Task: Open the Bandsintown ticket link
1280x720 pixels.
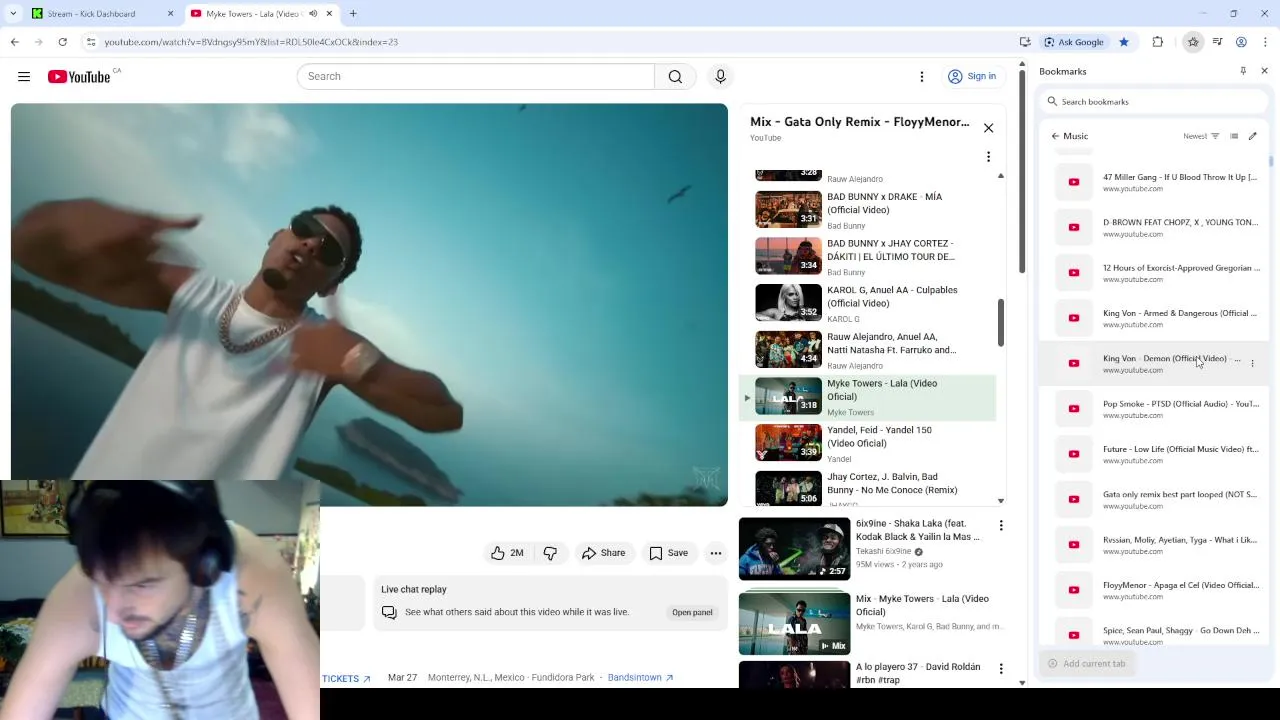Action: 639,678
